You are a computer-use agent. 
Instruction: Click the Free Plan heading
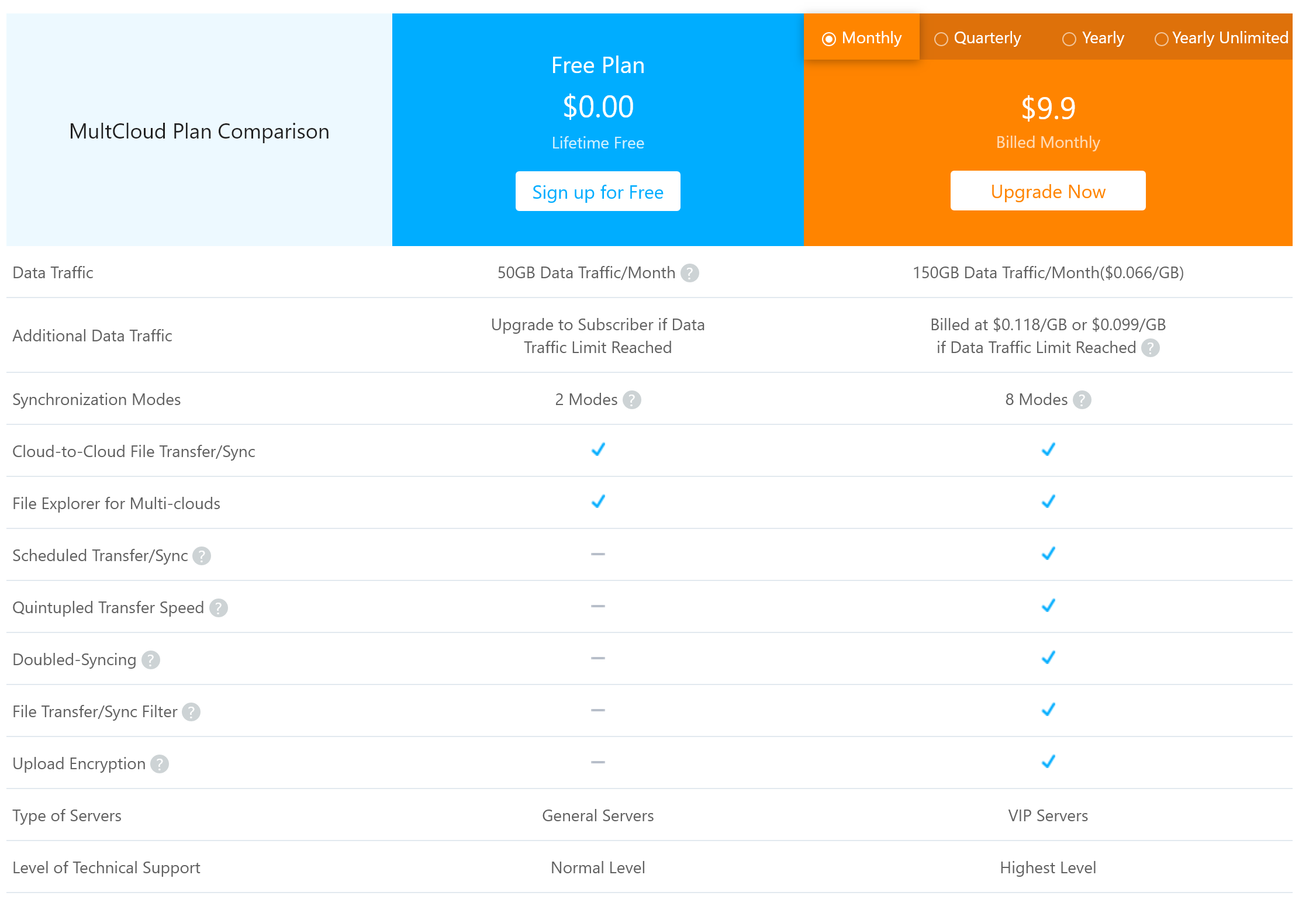coord(597,65)
